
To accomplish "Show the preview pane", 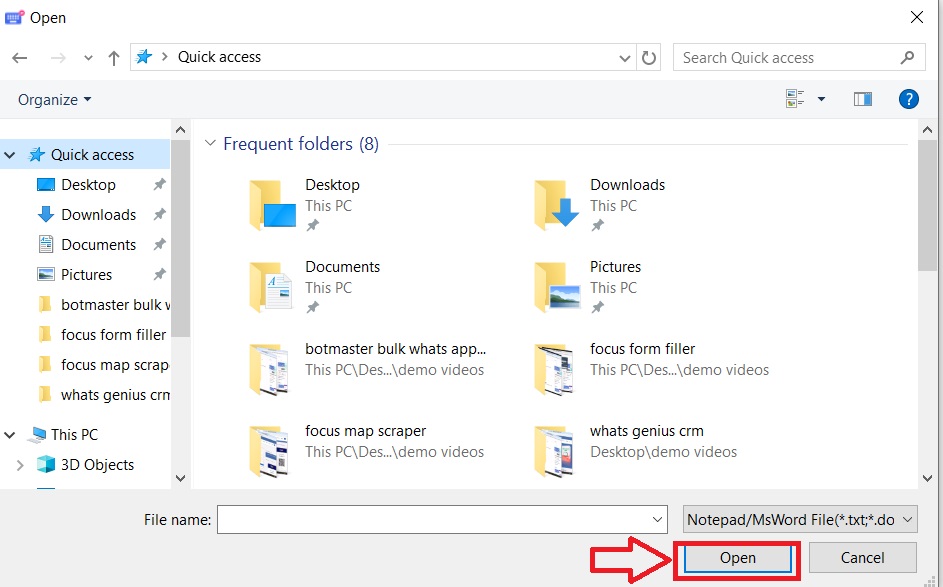I will (x=863, y=99).
